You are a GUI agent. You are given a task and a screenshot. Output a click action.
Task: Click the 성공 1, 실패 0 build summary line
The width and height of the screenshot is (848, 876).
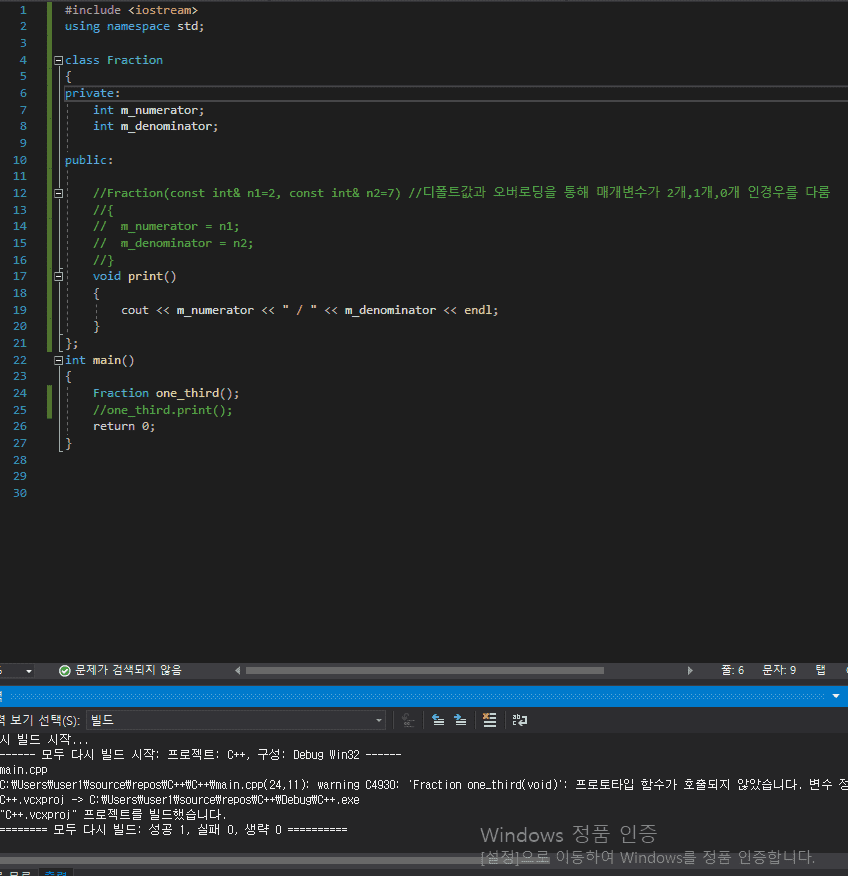tap(174, 830)
